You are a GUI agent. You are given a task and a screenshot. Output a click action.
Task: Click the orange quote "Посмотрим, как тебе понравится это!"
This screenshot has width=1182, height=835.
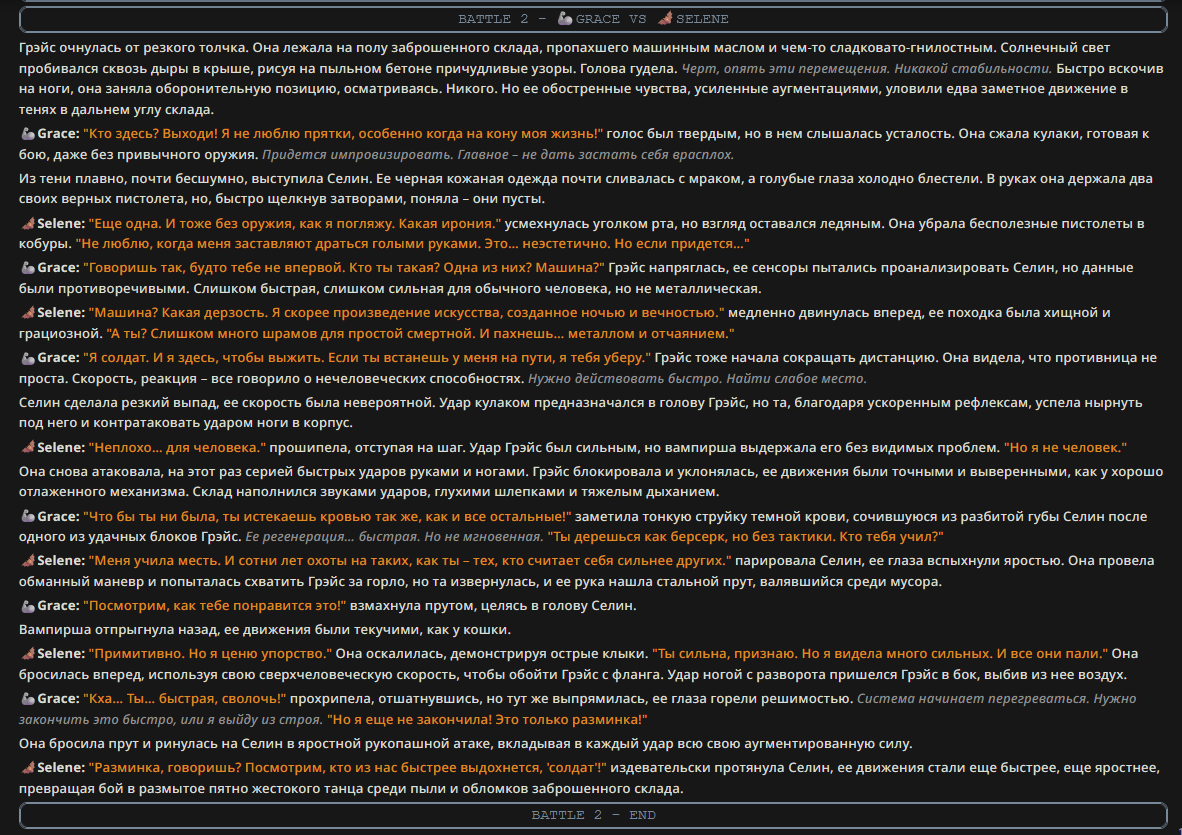[215, 605]
